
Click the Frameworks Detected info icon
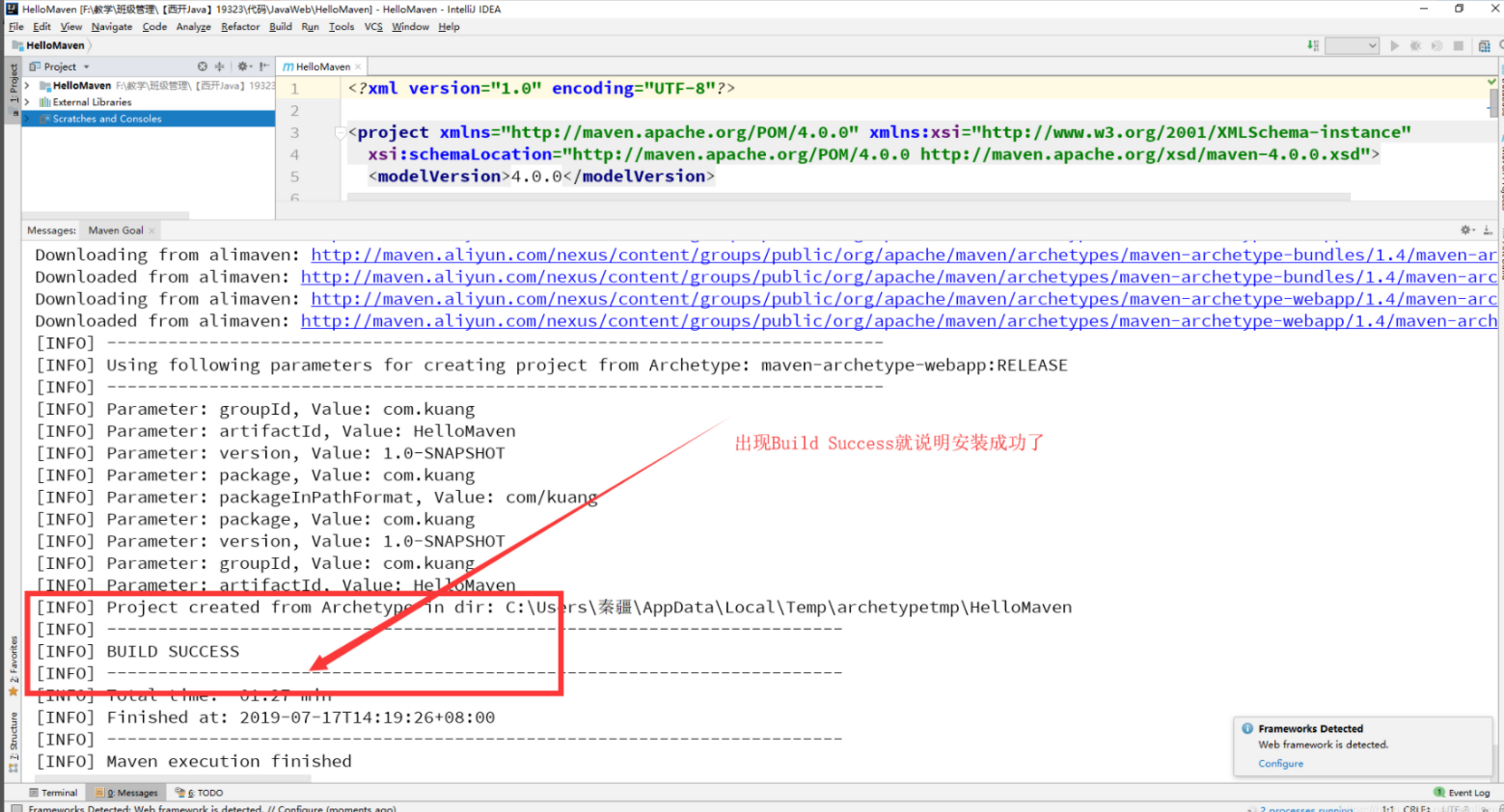(1247, 729)
